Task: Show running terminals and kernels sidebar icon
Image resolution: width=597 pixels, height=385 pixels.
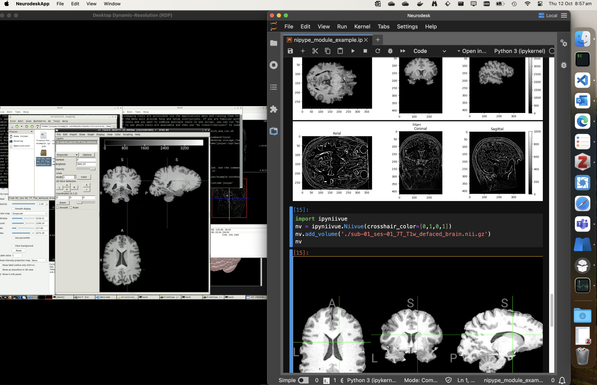Action: pyautogui.click(x=273, y=65)
